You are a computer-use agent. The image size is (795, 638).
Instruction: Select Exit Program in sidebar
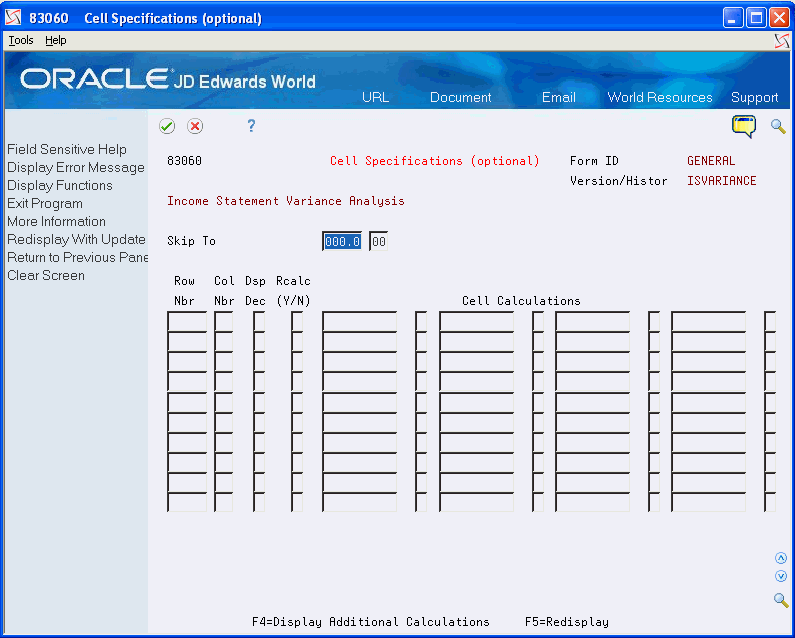(x=45, y=203)
